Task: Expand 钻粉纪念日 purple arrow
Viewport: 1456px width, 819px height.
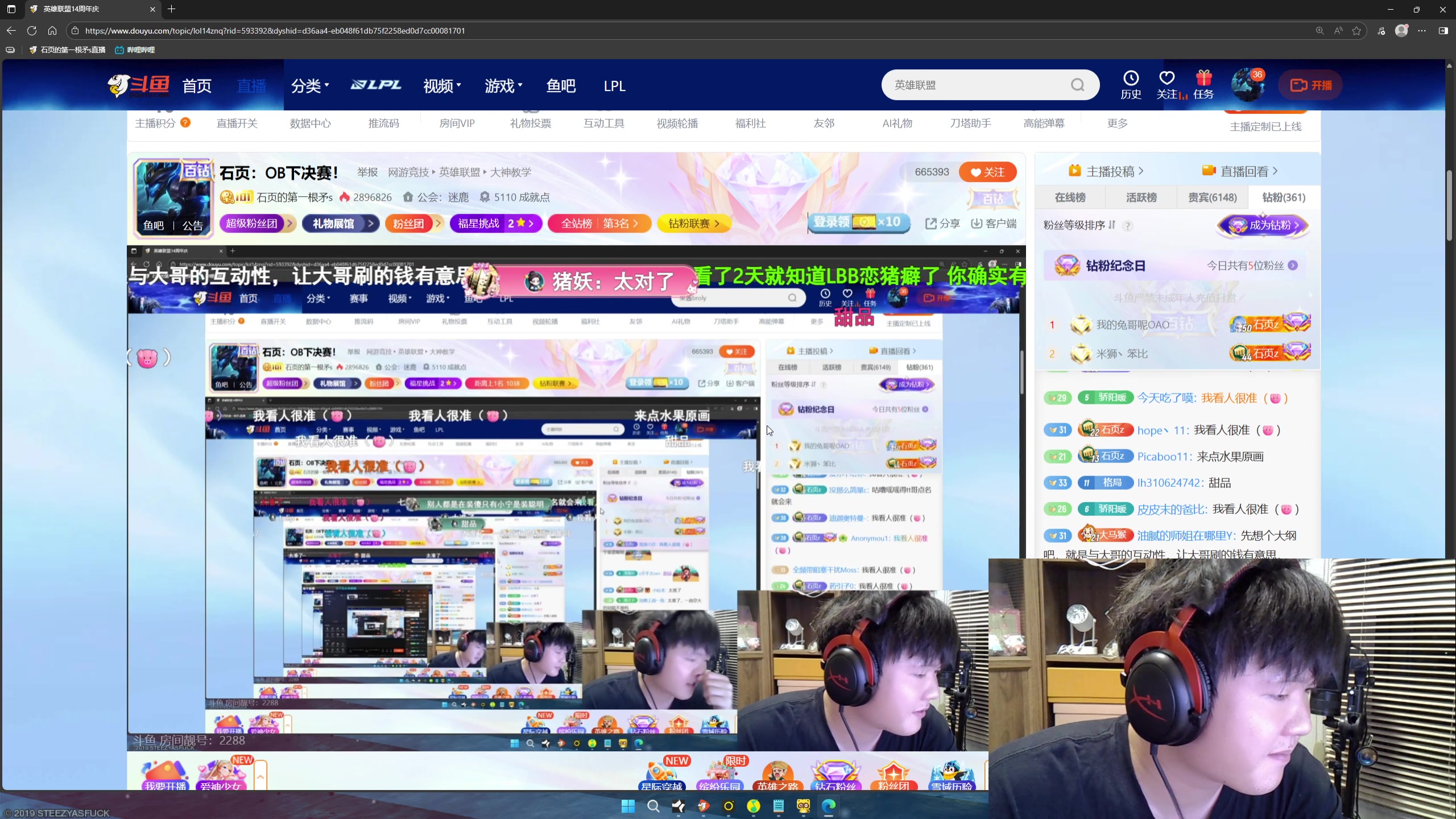Action: click(x=1293, y=266)
